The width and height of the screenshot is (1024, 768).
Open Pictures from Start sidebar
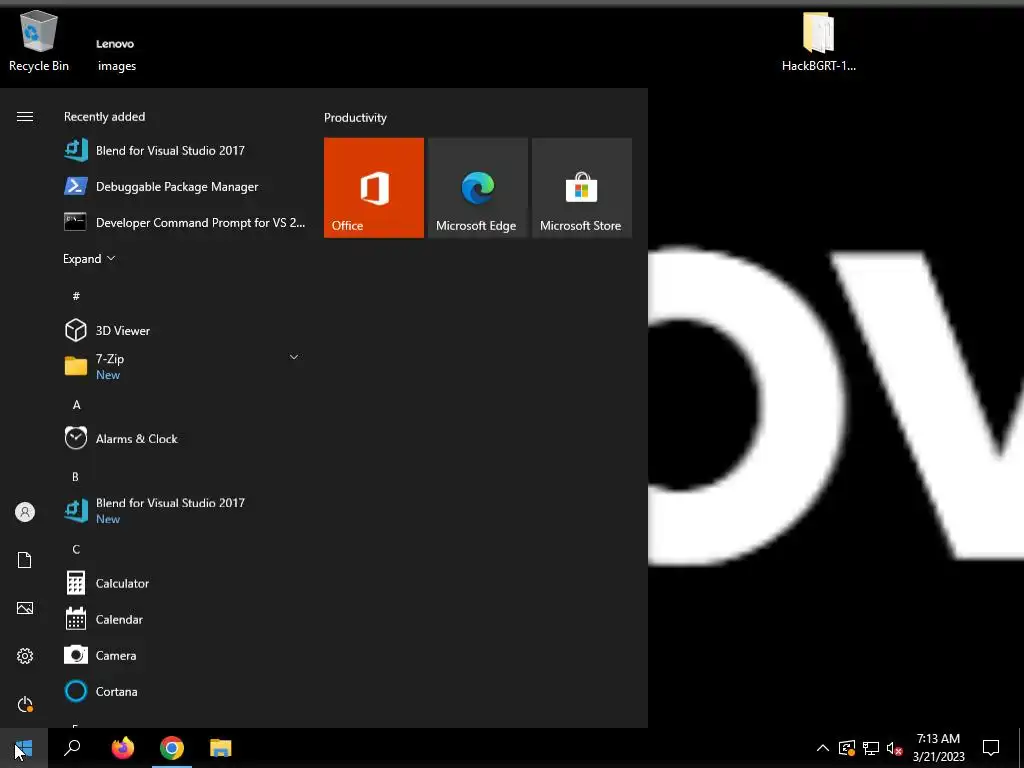[x=25, y=608]
